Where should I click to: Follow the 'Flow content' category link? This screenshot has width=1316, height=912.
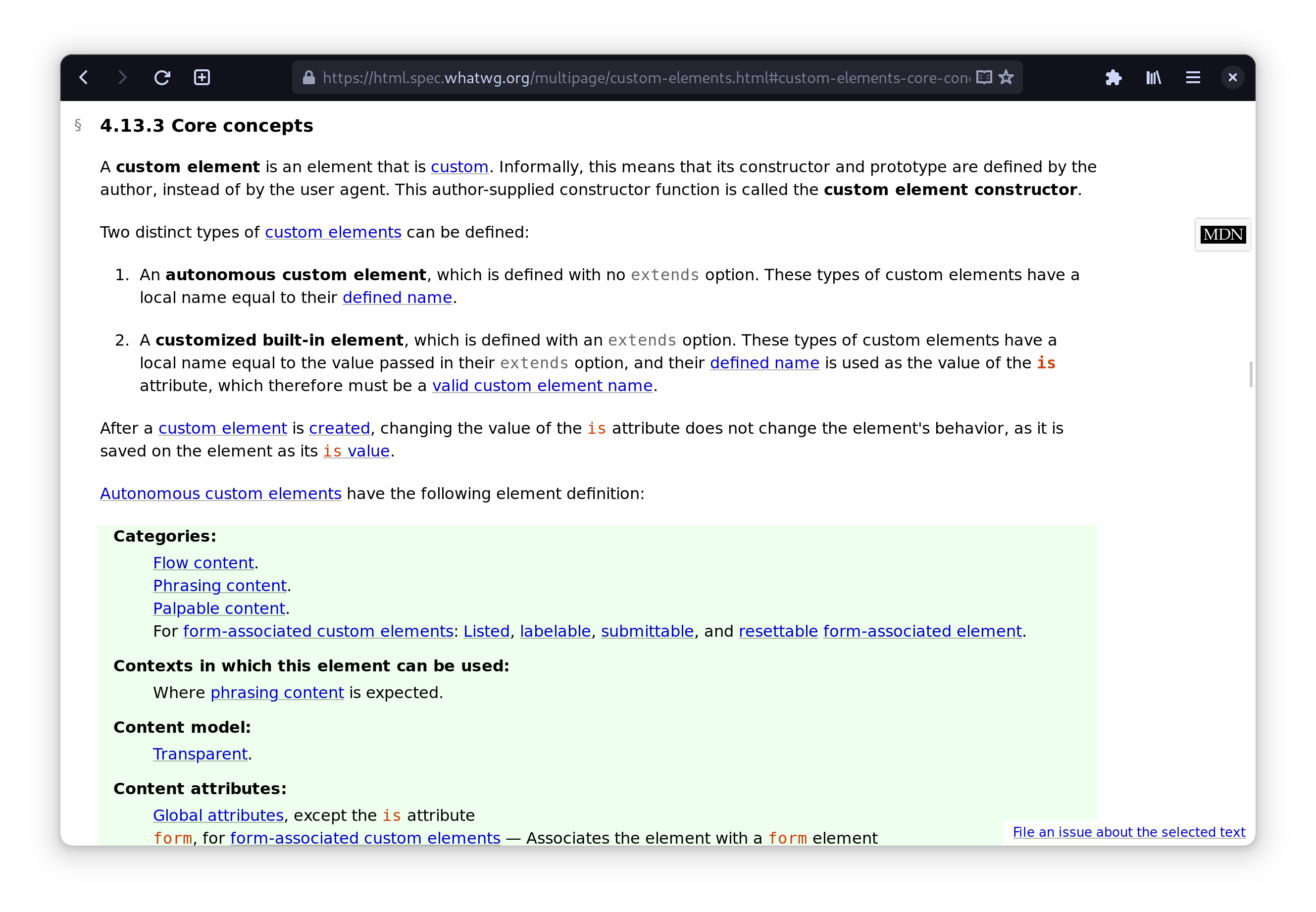[203, 562]
